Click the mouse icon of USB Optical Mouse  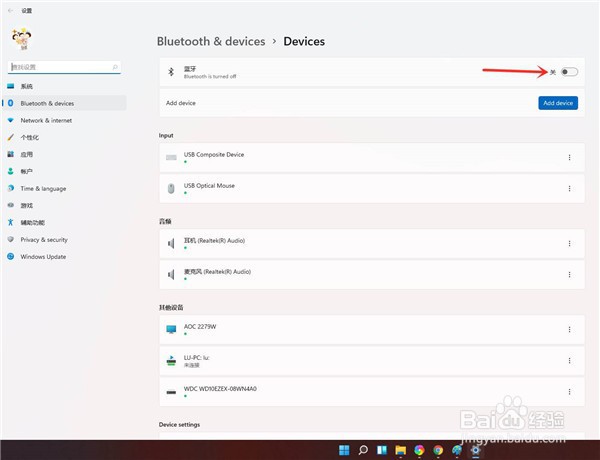(x=171, y=188)
